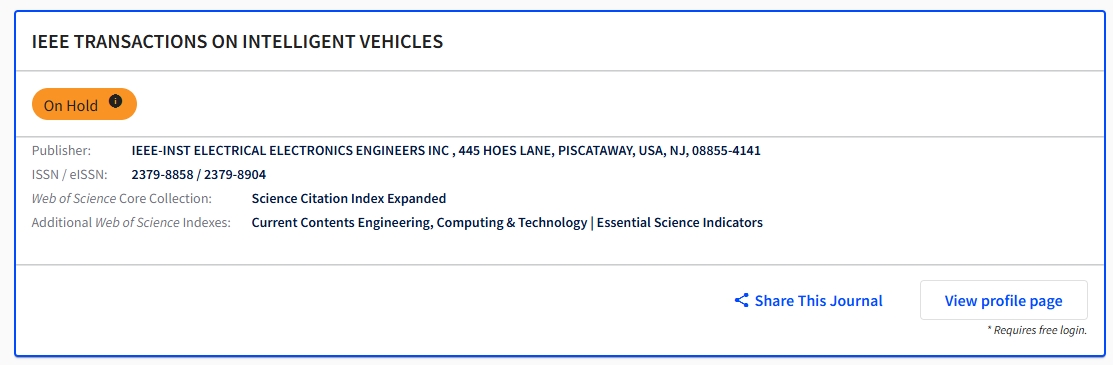Viewport: 1113px width, 365px height.
Task: Click the Web of Science Core Collection label
Action: [121, 198]
